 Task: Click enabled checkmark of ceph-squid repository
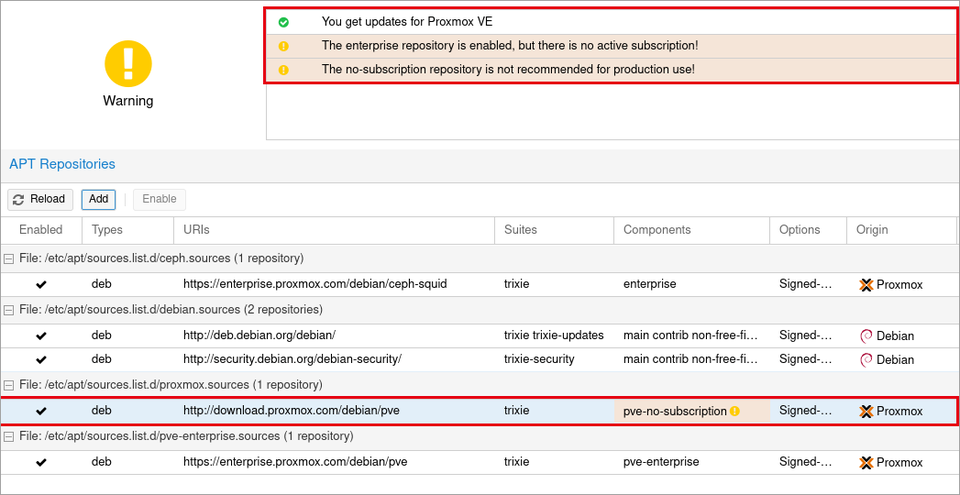point(41,285)
